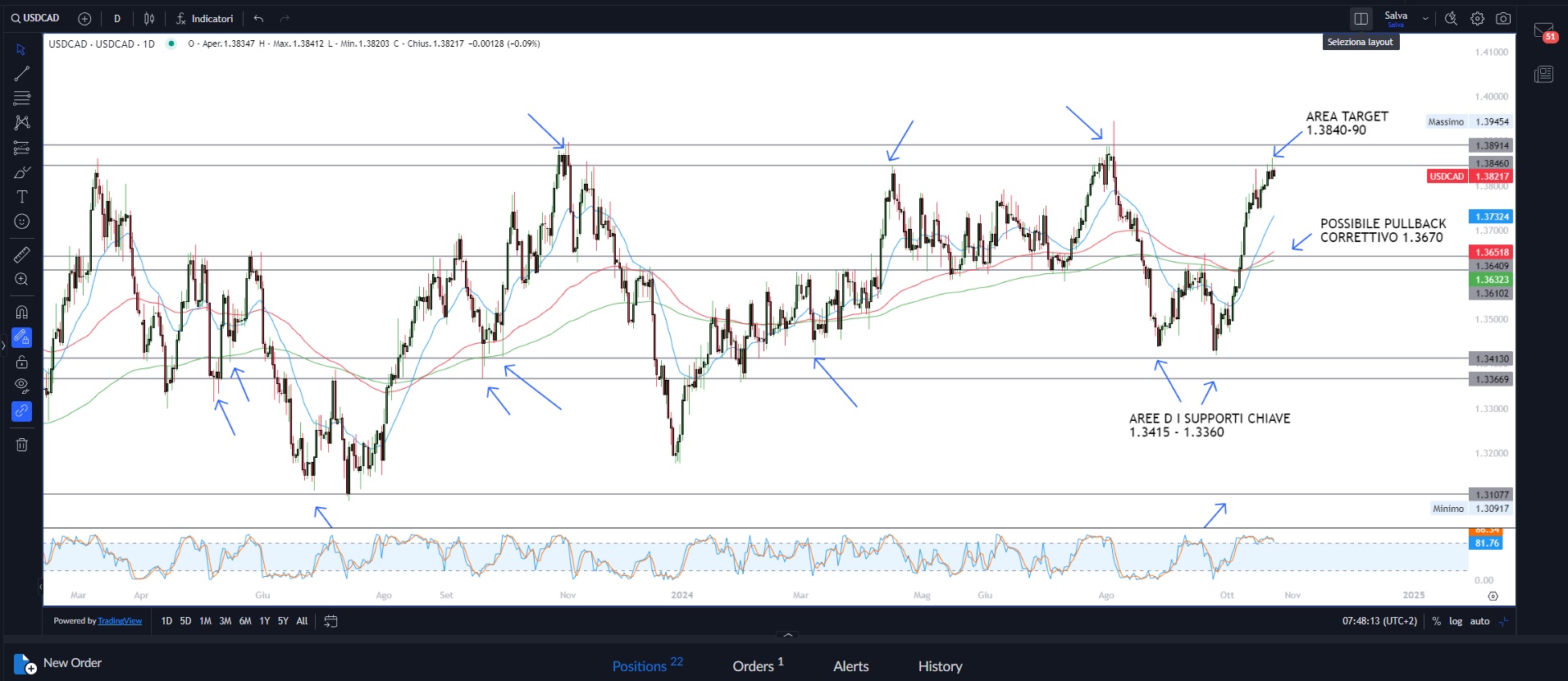Click the trash icon to remove drawings
Image resolution: width=1568 pixels, height=681 pixels.
pos(22,445)
